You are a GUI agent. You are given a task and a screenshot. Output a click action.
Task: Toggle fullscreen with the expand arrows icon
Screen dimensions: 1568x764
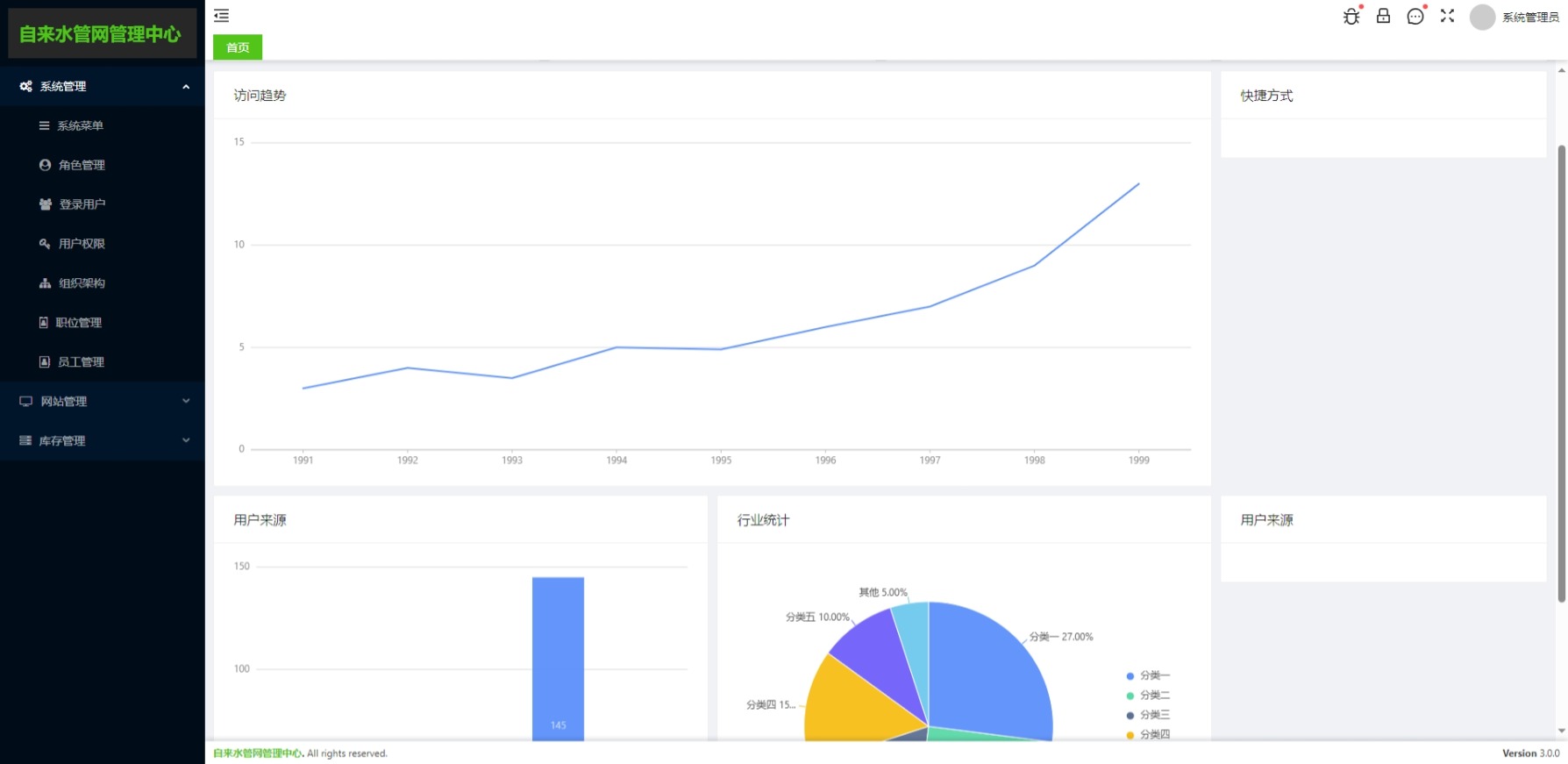click(1447, 16)
